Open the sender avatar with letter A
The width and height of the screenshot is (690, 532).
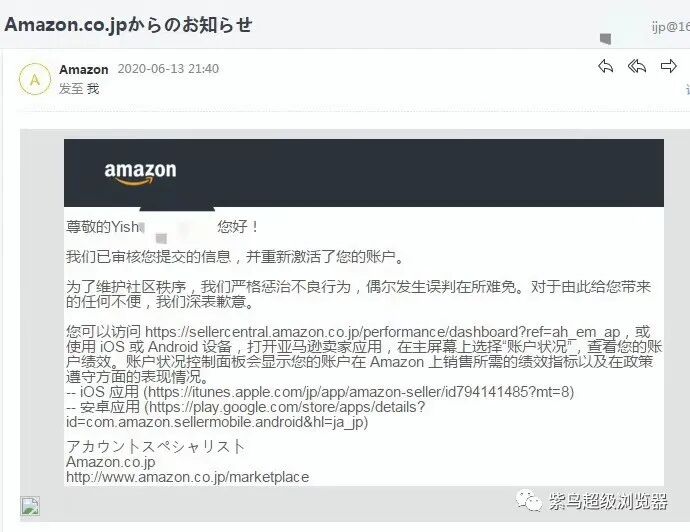coord(35,79)
